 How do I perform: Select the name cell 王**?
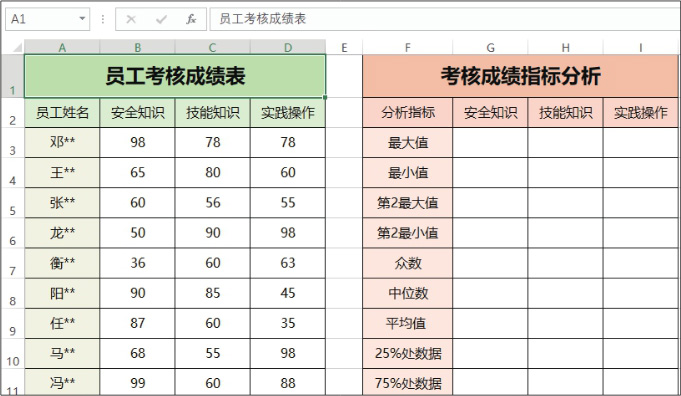click(x=62, y=173)
